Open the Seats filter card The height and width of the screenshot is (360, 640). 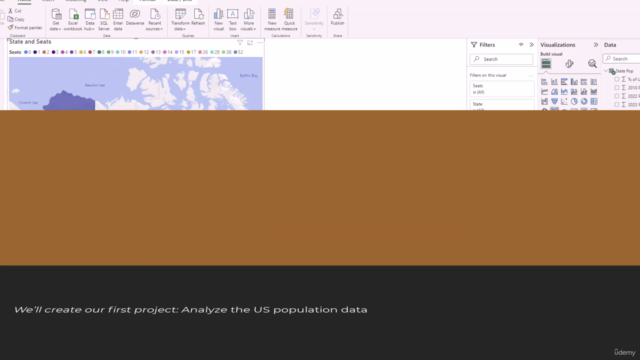pyautogui.click(x=502, y=89)
